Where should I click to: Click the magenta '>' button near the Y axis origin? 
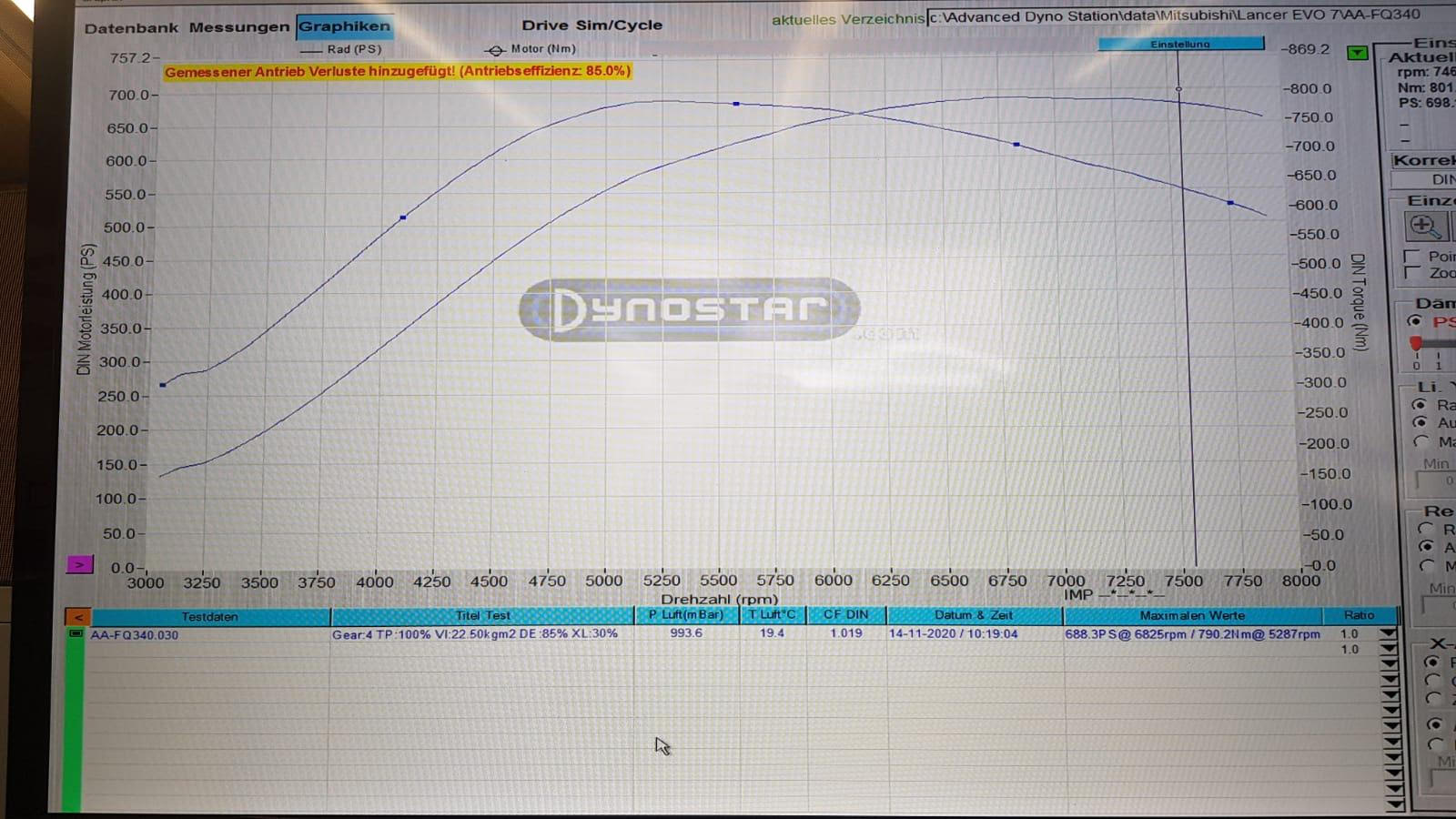tap(80, 565)
